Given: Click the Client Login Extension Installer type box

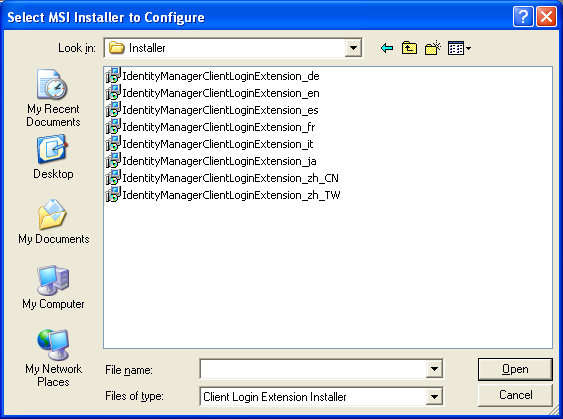Looking at the screenshot, I should (x=313, y=397).
